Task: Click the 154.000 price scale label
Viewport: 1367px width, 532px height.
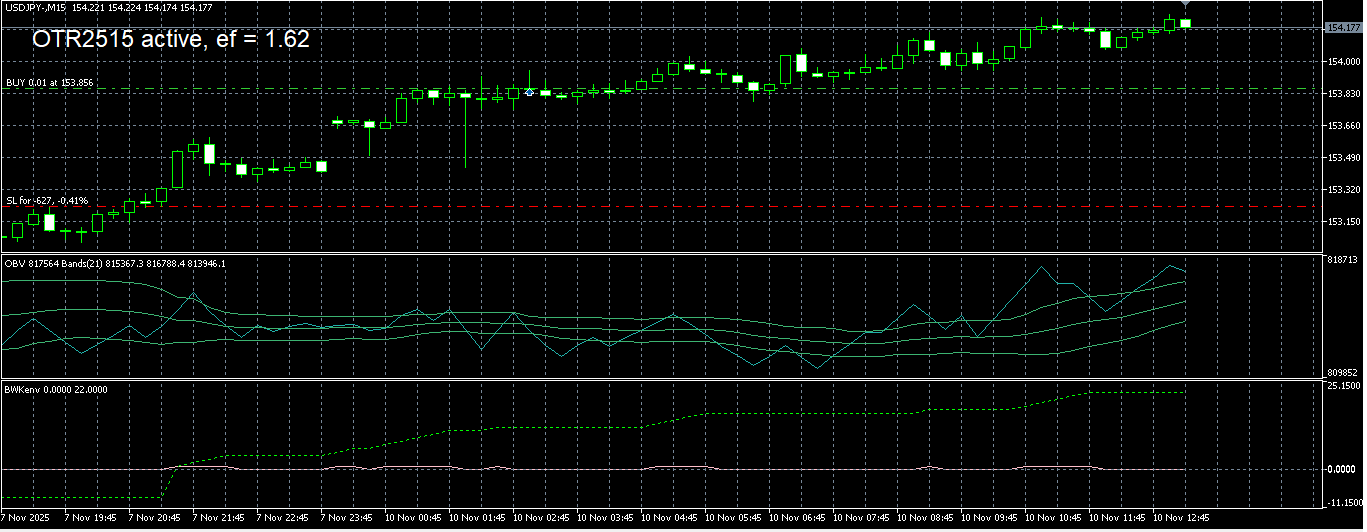Action: click(x=1342, y=62)
